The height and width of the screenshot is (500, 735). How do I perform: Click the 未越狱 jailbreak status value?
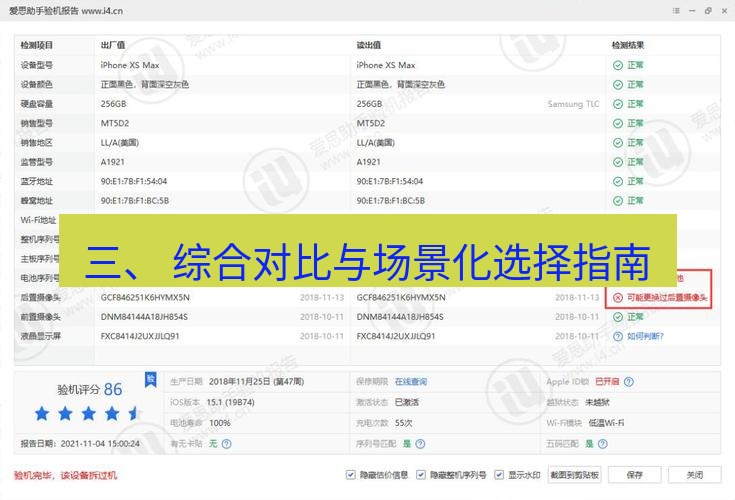point(598,403)
